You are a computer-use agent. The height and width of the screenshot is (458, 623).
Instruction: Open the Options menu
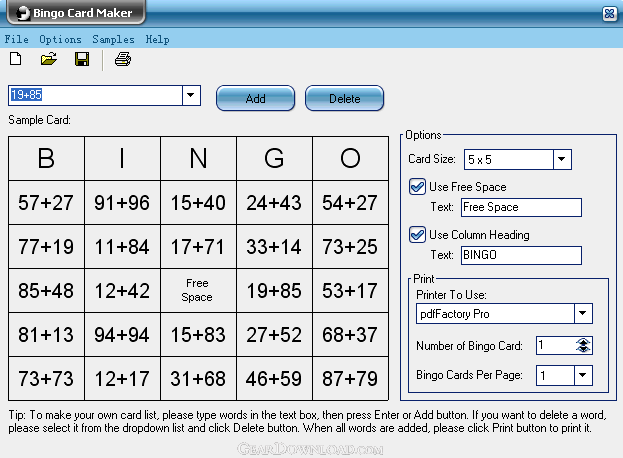pos(60,39)
